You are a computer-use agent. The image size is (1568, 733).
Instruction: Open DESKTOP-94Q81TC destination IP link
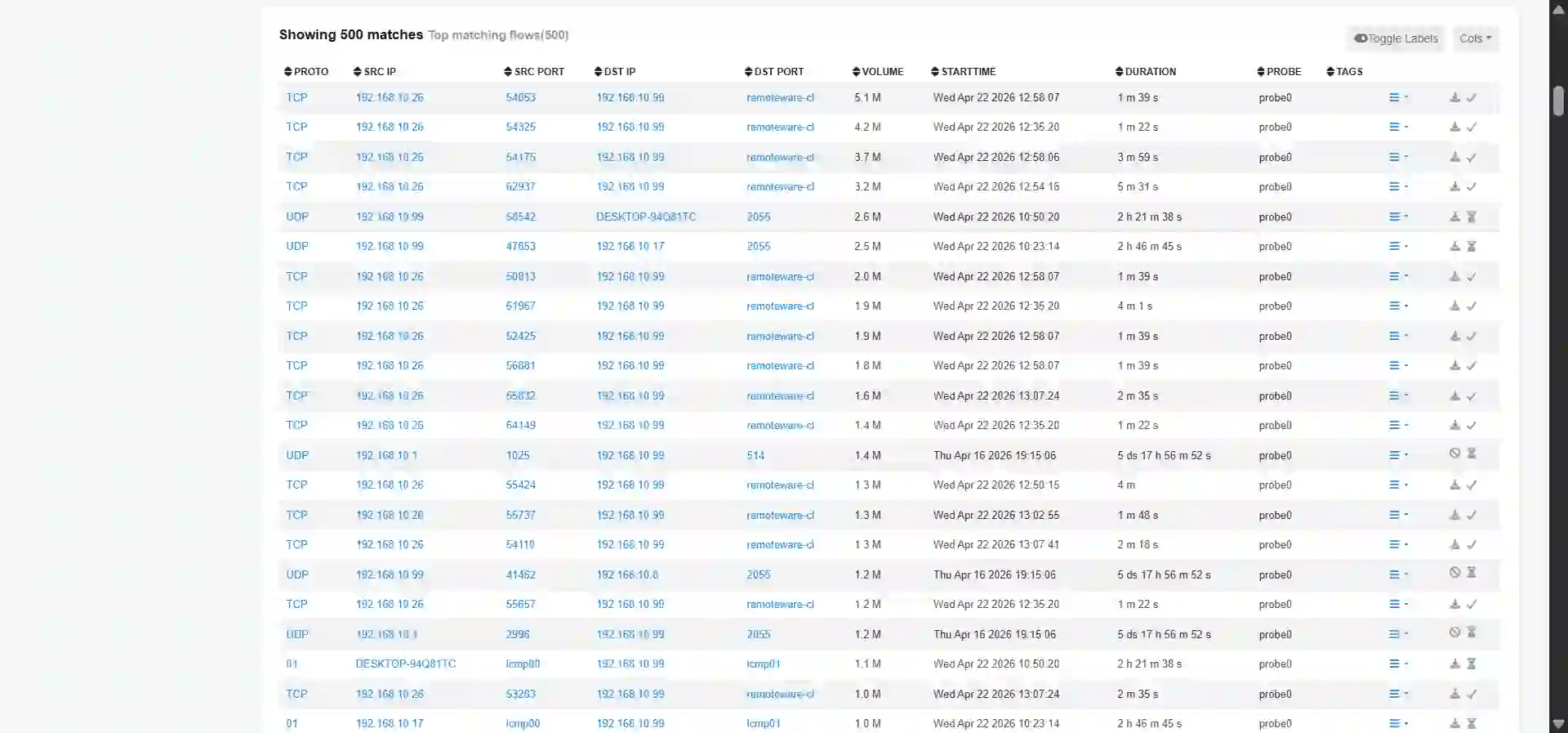tap(646, 217)
